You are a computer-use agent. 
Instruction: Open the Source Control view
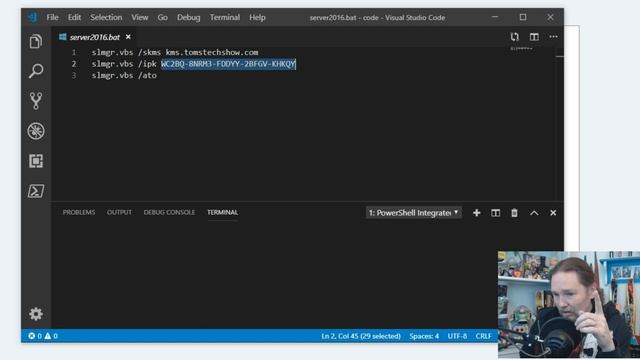click(x=36, y=101)
